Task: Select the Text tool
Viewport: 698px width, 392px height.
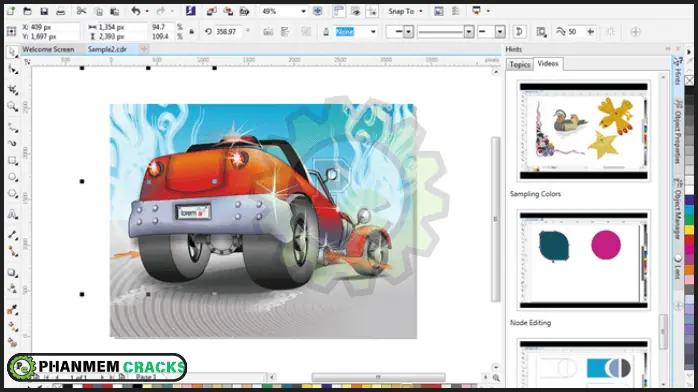Action: point(12,214)
